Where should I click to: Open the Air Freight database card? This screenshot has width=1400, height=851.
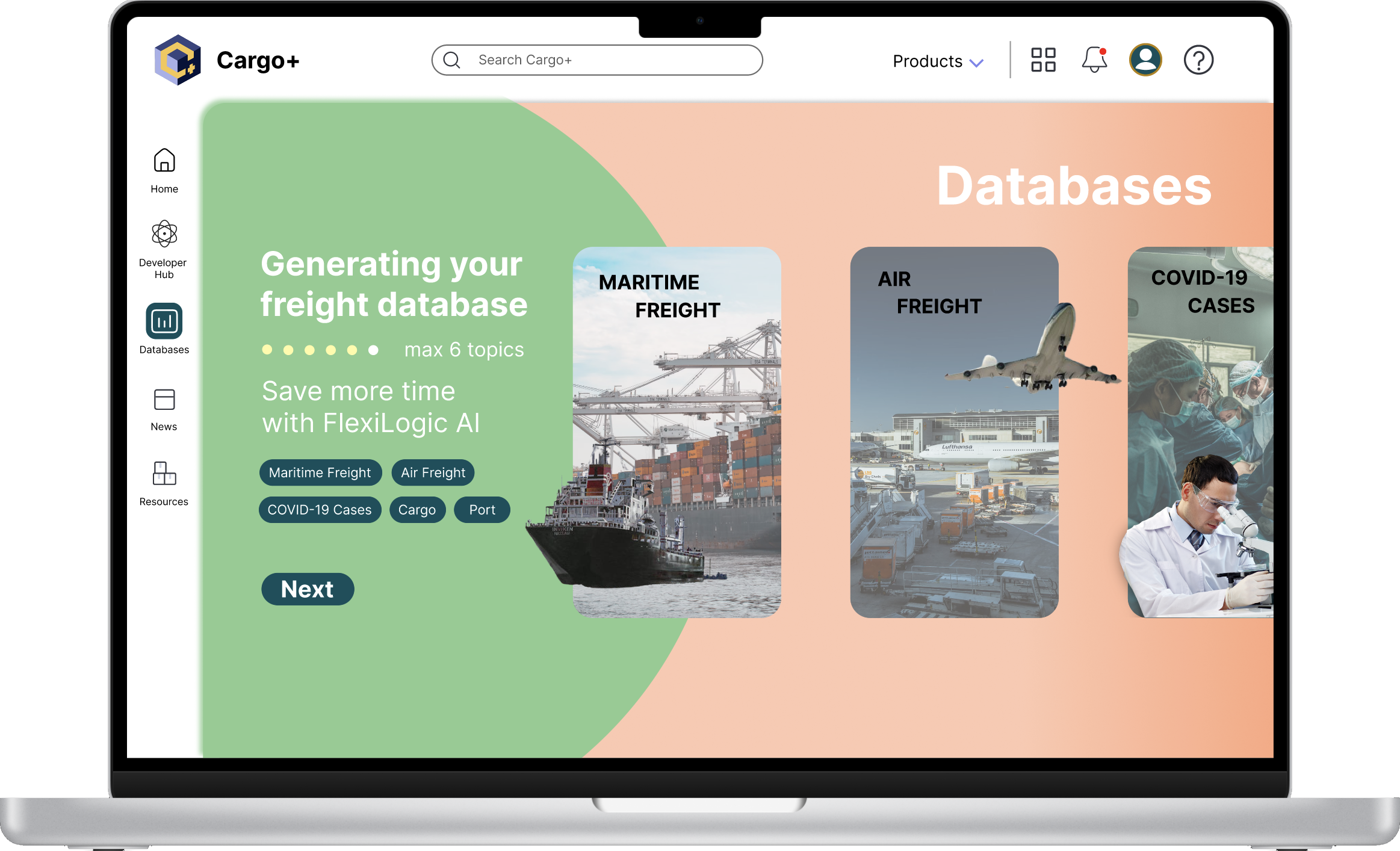pyautogui.click(x=954, y=432)
